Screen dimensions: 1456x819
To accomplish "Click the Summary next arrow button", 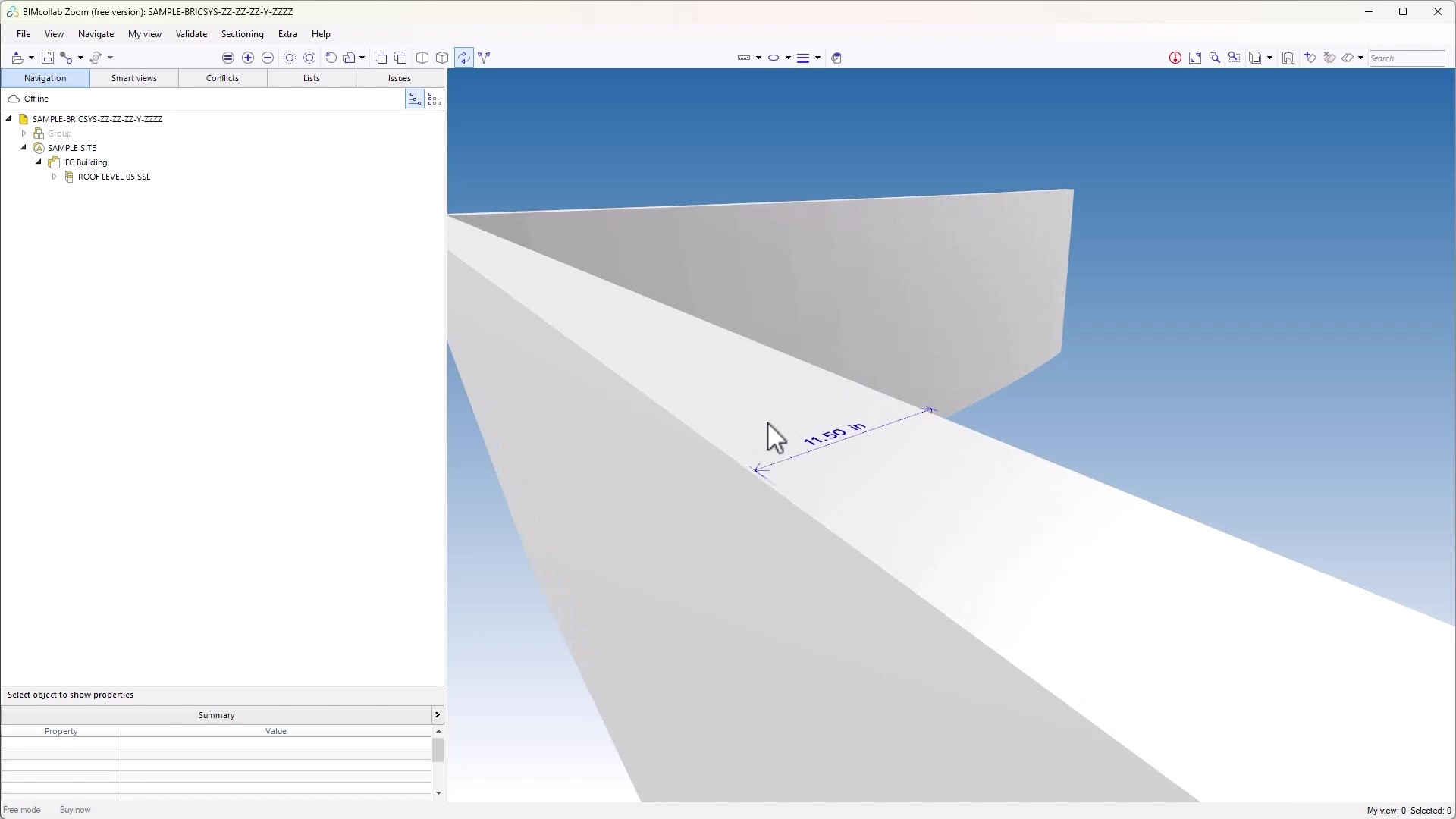I will pyautogui.click(x=437, y=715).
